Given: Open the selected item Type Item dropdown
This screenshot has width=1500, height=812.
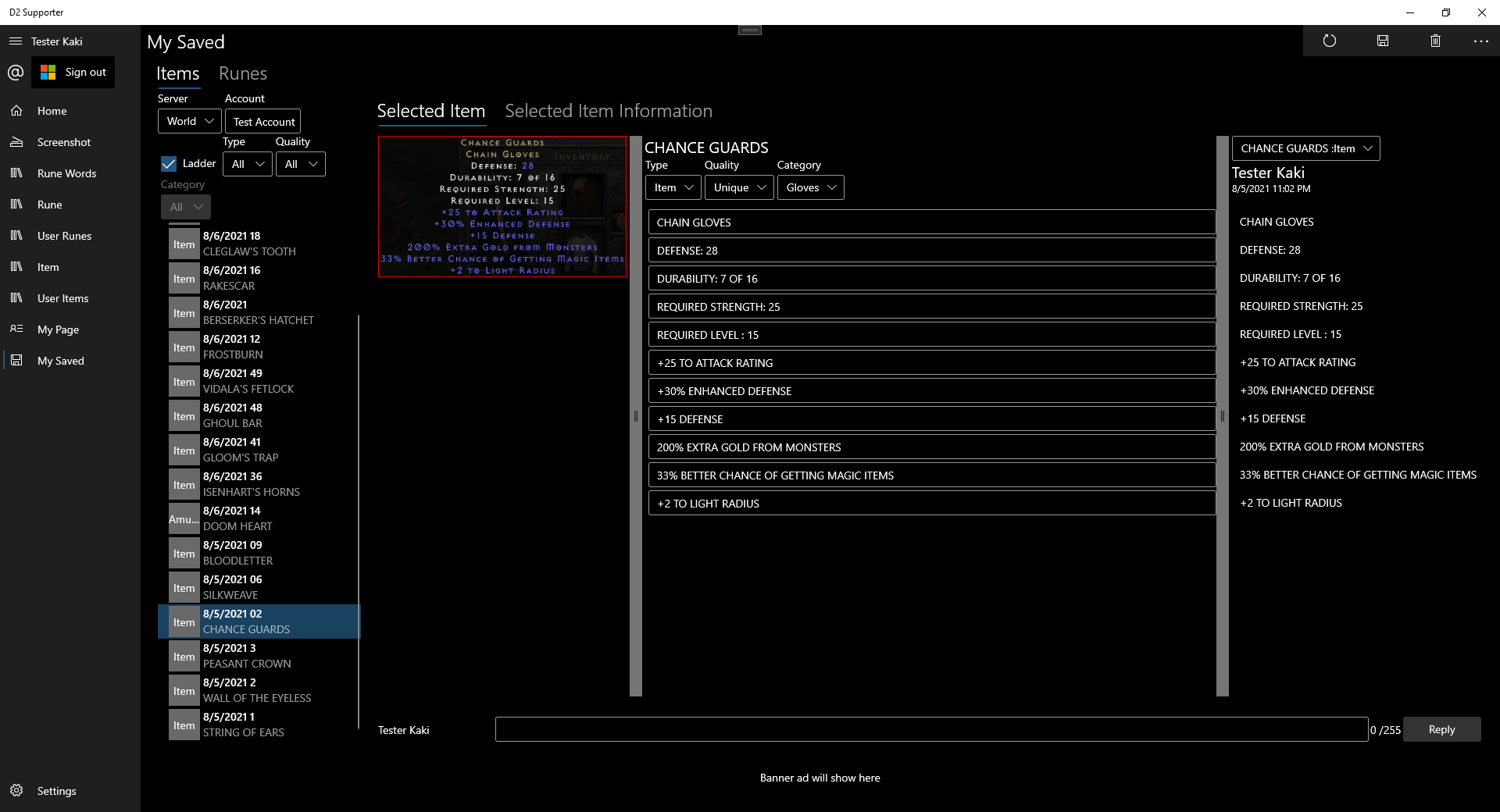Looking at the screenshot, I should pyautogui.click(x=673, y=187).
